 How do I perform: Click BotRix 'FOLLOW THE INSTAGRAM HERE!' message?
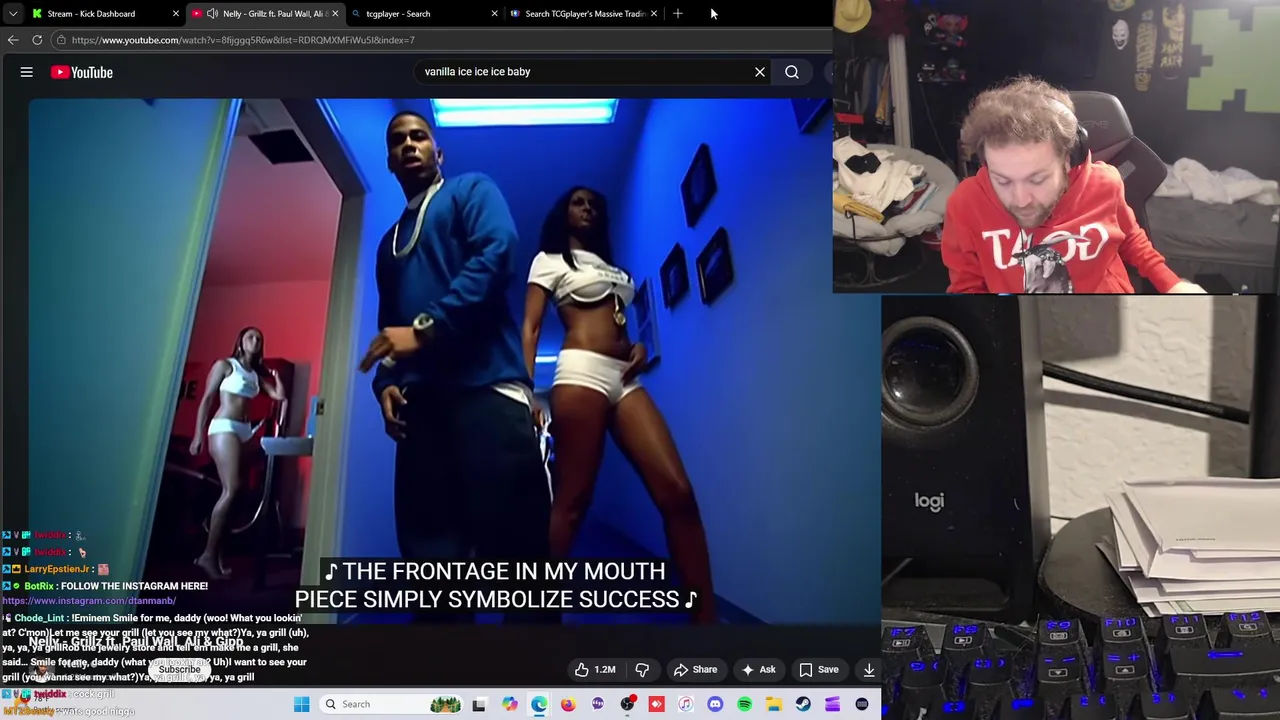[134, 586]
